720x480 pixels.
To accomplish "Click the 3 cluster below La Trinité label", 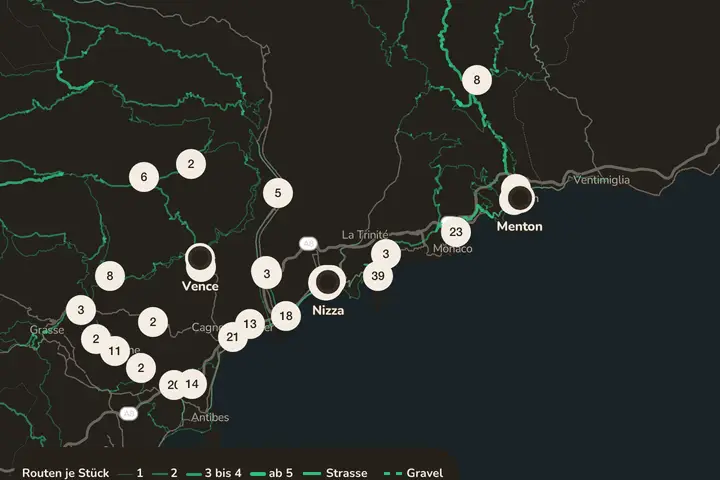I will (386, 254).
